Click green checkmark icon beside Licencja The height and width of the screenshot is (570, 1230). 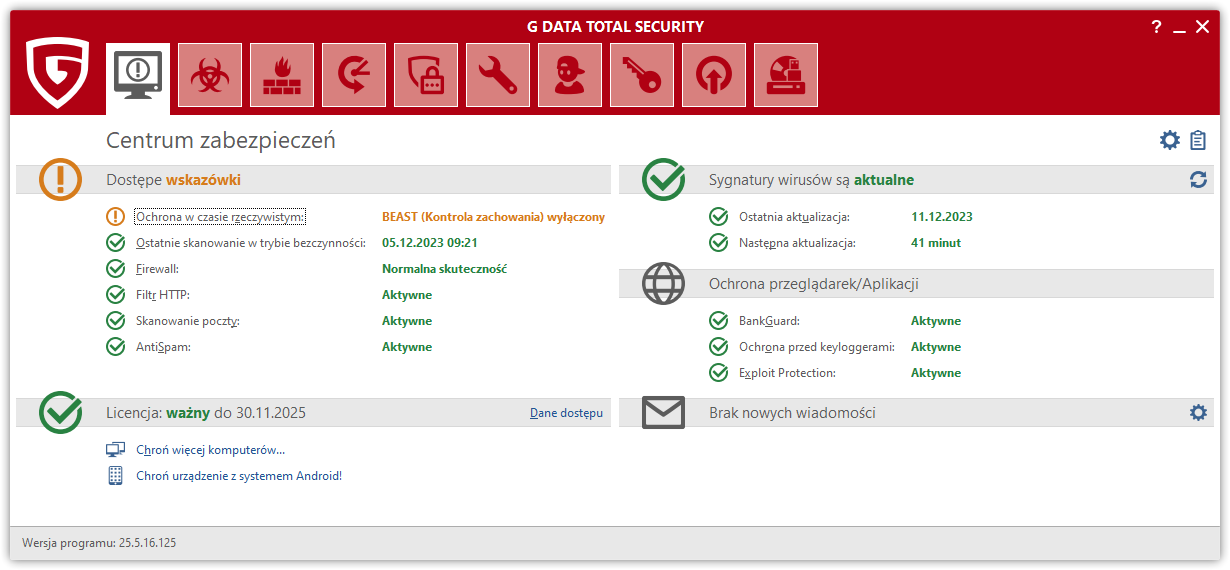pos(61,412)
